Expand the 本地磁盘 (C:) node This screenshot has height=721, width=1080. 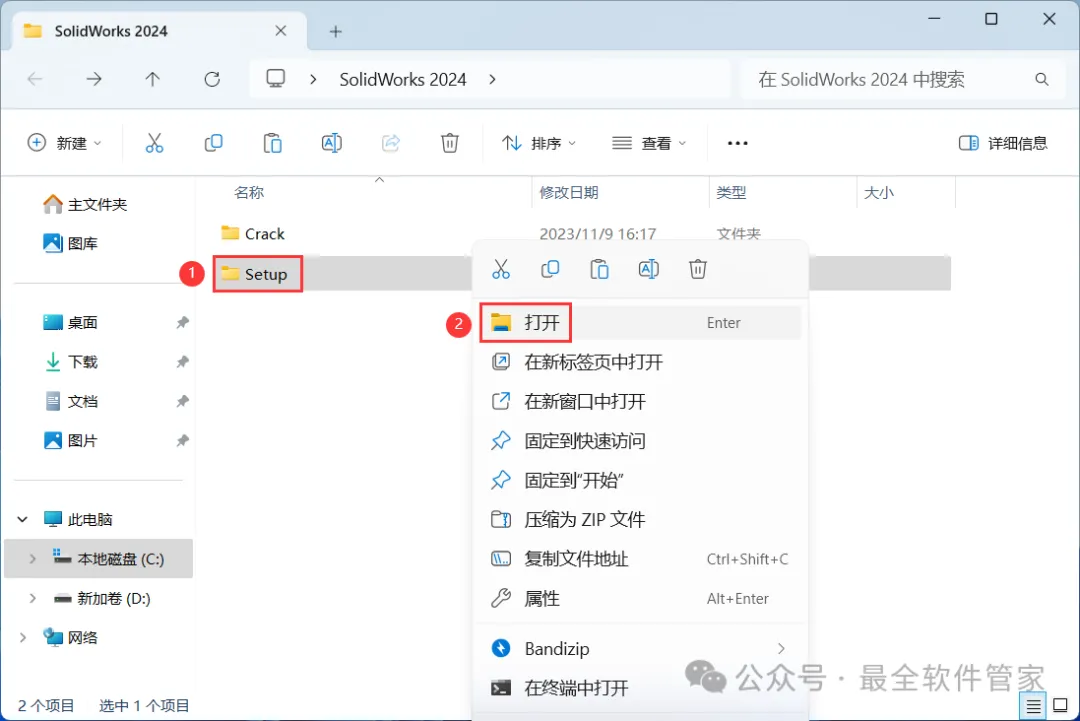[32, 559]
